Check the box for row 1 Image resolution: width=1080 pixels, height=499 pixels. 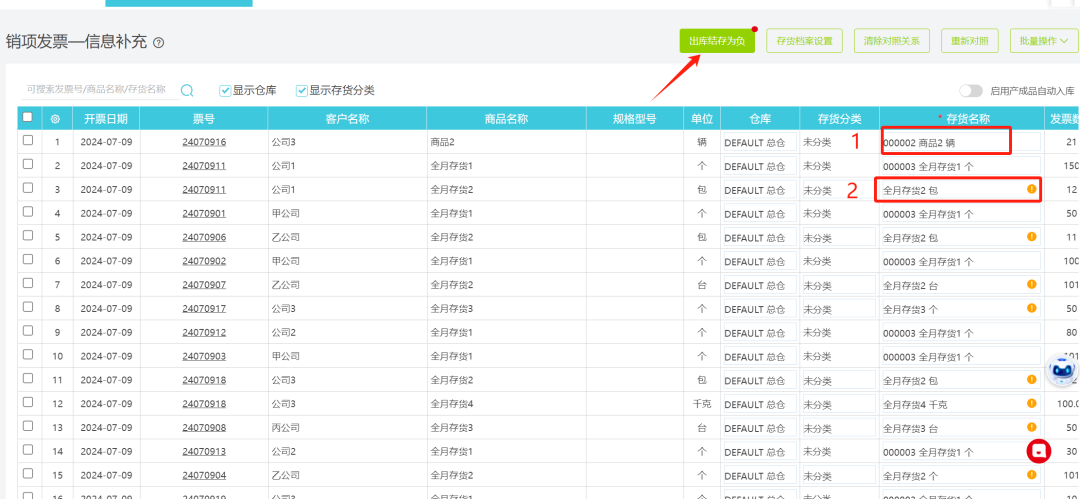(x=28, y=140)
